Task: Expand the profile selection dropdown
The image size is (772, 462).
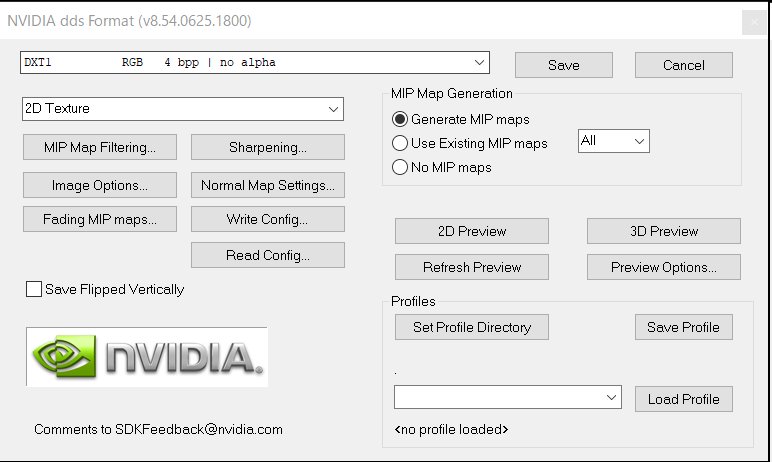Action: tap(612, 398)
